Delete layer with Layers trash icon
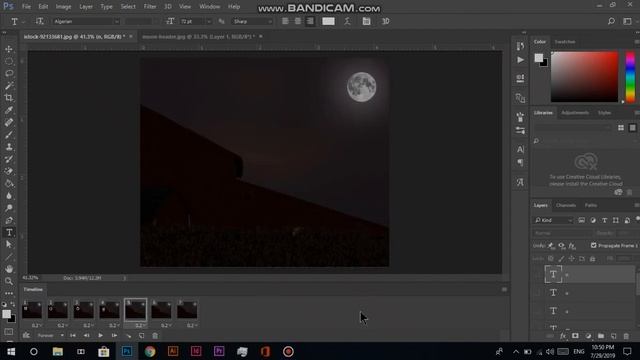This screenshot has width=640, height=360. tap(626, 336)
